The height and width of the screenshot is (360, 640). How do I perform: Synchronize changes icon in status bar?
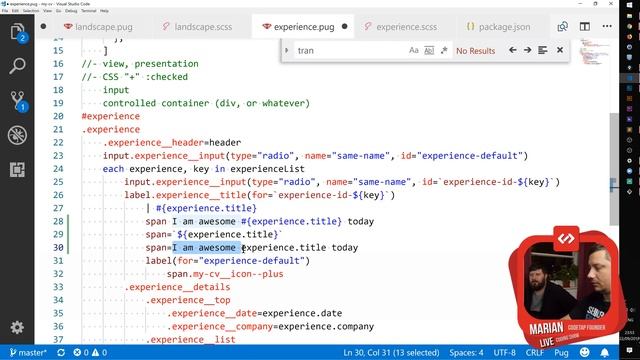point(61,352)
